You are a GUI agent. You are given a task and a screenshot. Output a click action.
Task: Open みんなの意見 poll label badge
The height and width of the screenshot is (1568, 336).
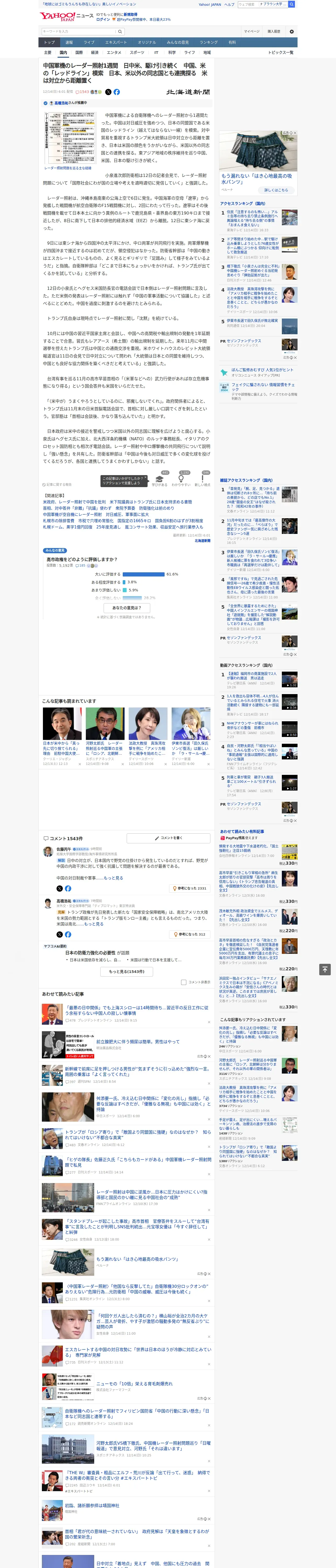tap(55, 550)
